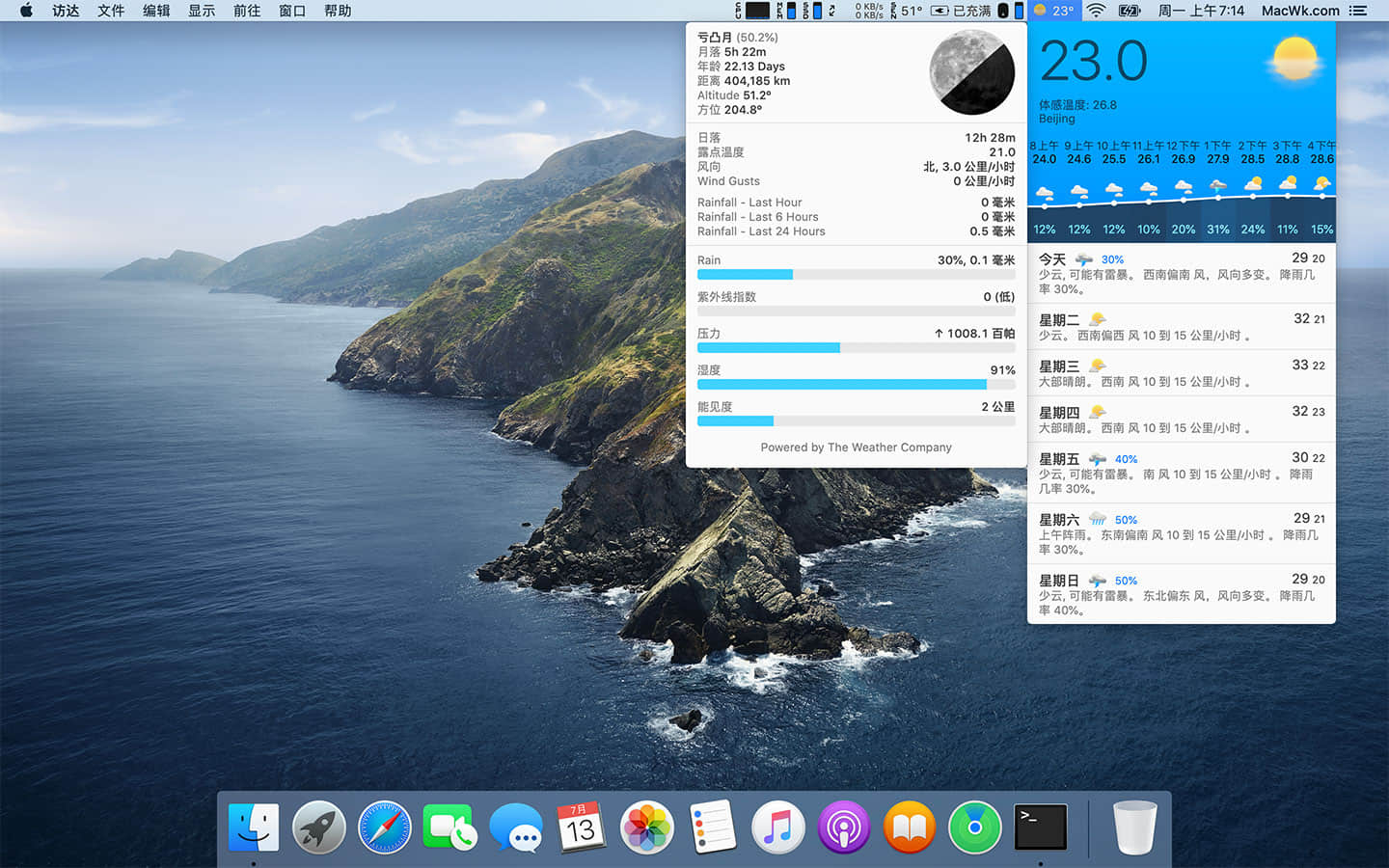
Task: Open Podcasts app in the Dock
Action: 844,827
